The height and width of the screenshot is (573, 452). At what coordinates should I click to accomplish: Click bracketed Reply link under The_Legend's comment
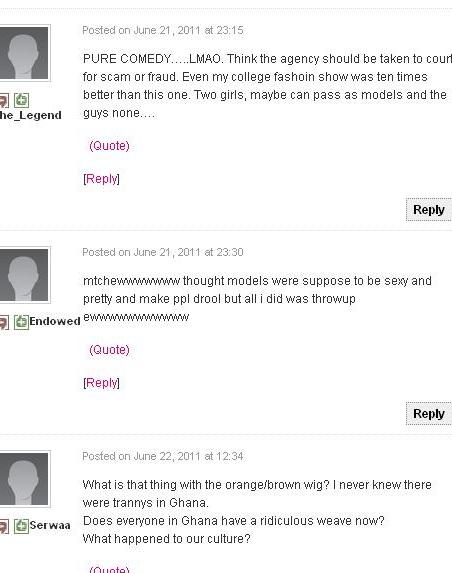[x=101, y=179]
